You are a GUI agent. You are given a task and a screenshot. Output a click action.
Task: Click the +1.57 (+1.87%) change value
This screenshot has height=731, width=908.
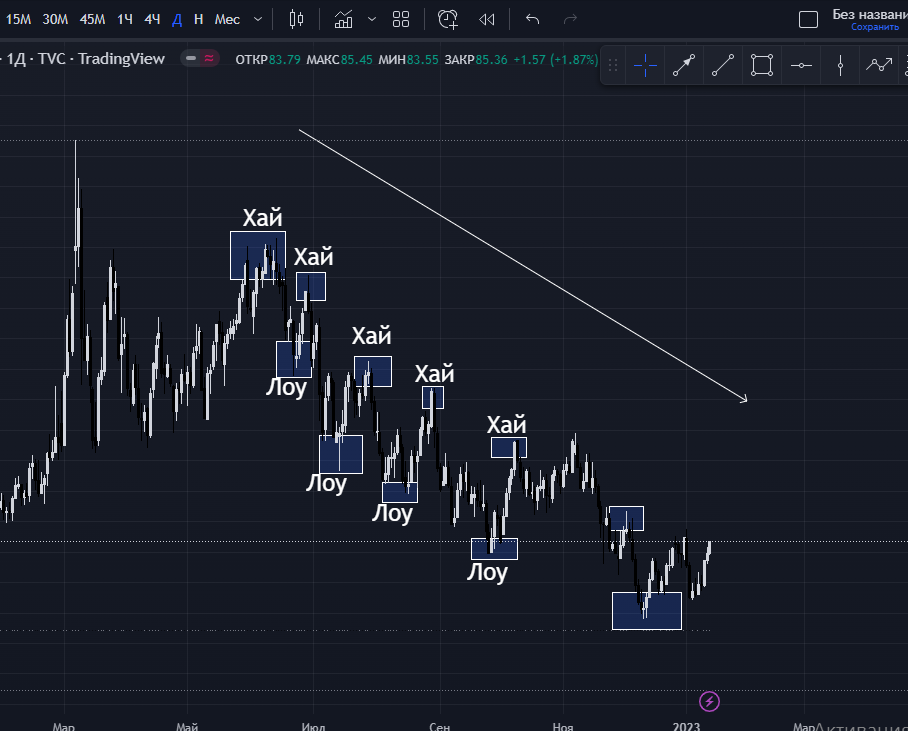click(555, 60)
